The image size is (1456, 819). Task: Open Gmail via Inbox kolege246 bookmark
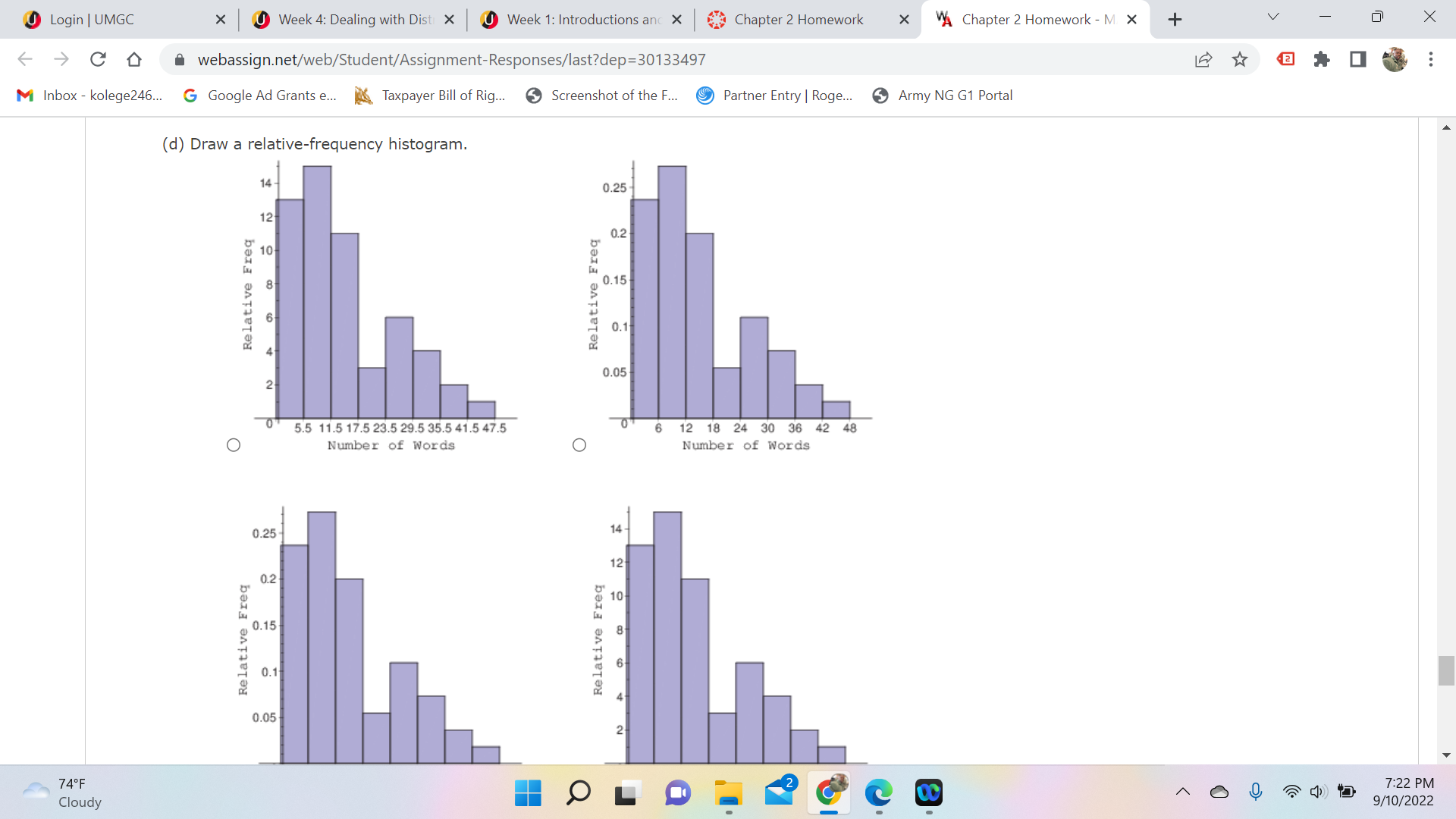tap(88, 96)
